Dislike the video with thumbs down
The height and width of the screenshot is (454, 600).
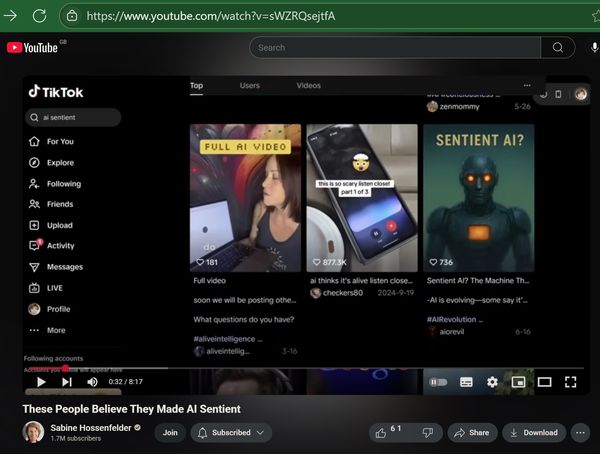(x=428, y=433)
